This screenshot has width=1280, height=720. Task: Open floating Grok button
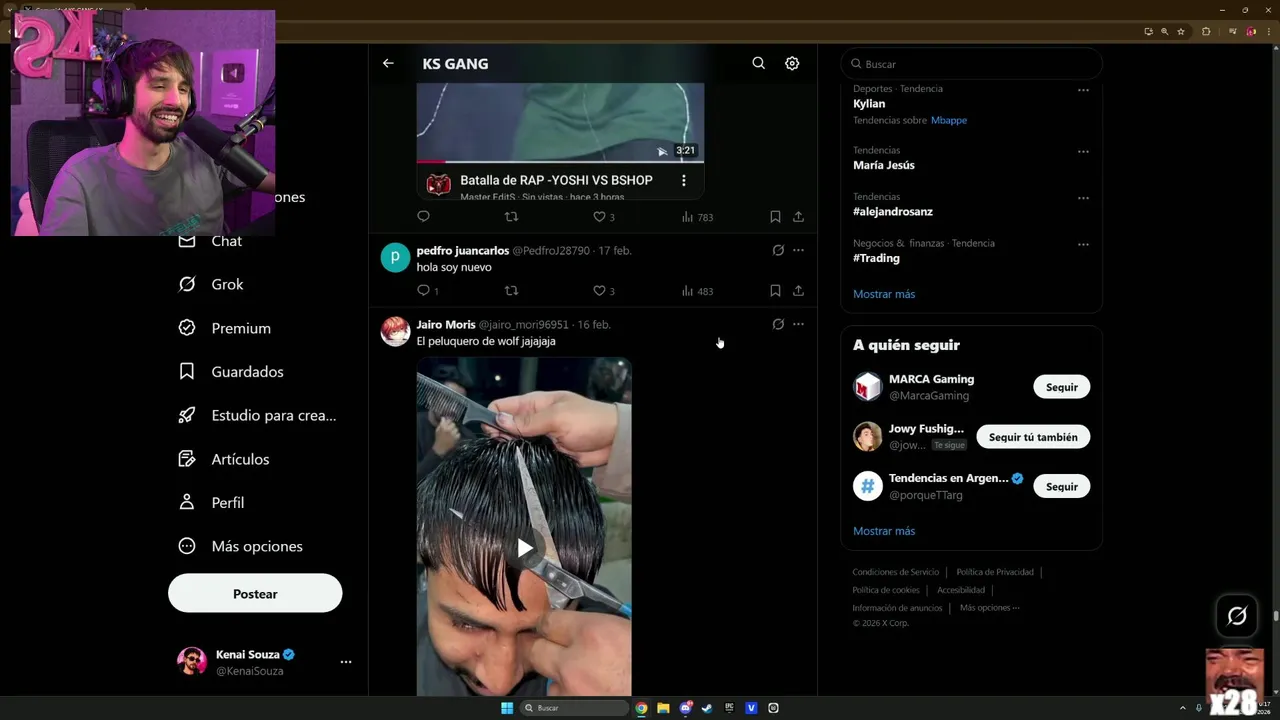click(x=1237, y=616)
